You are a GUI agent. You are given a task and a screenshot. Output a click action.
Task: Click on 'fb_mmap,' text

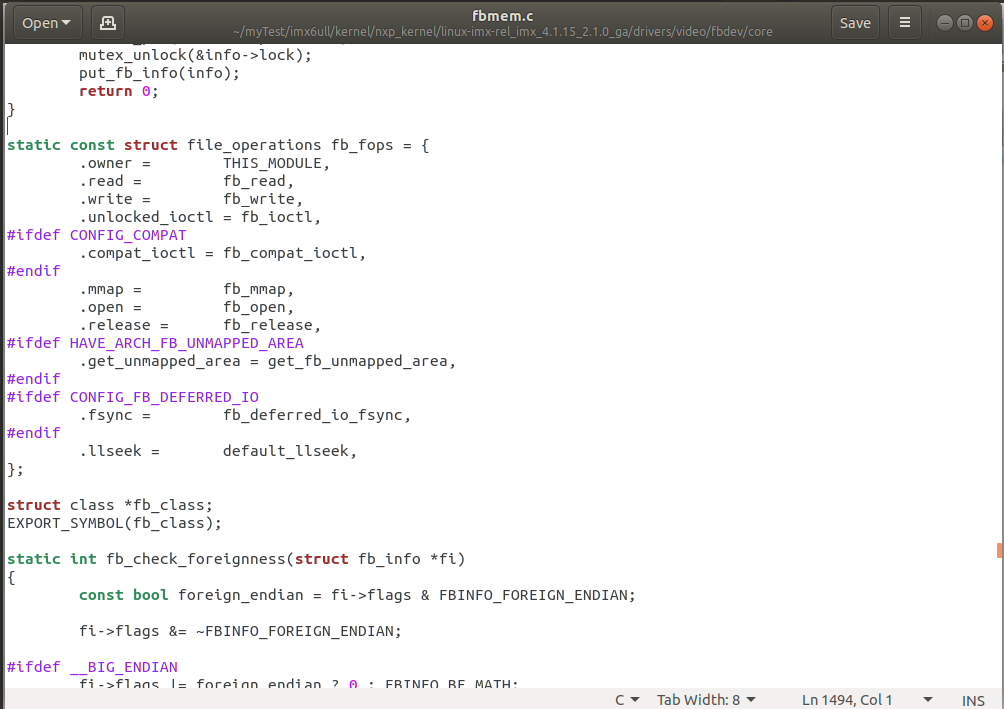[258, 289]
